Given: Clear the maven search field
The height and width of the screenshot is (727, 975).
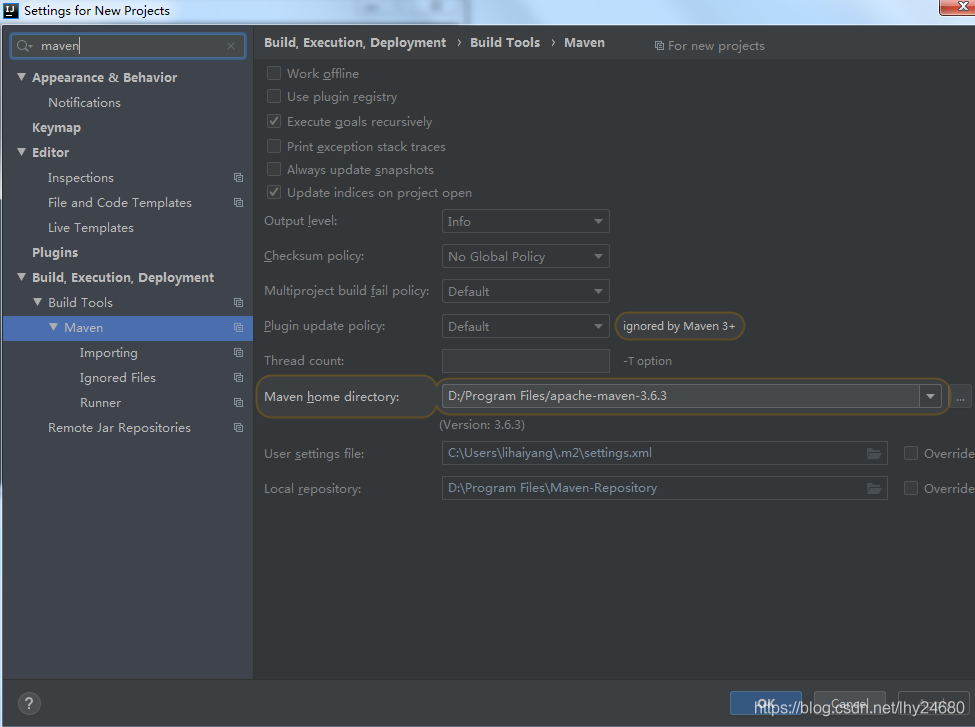Looking at the screenshot, I should (231, 46).
